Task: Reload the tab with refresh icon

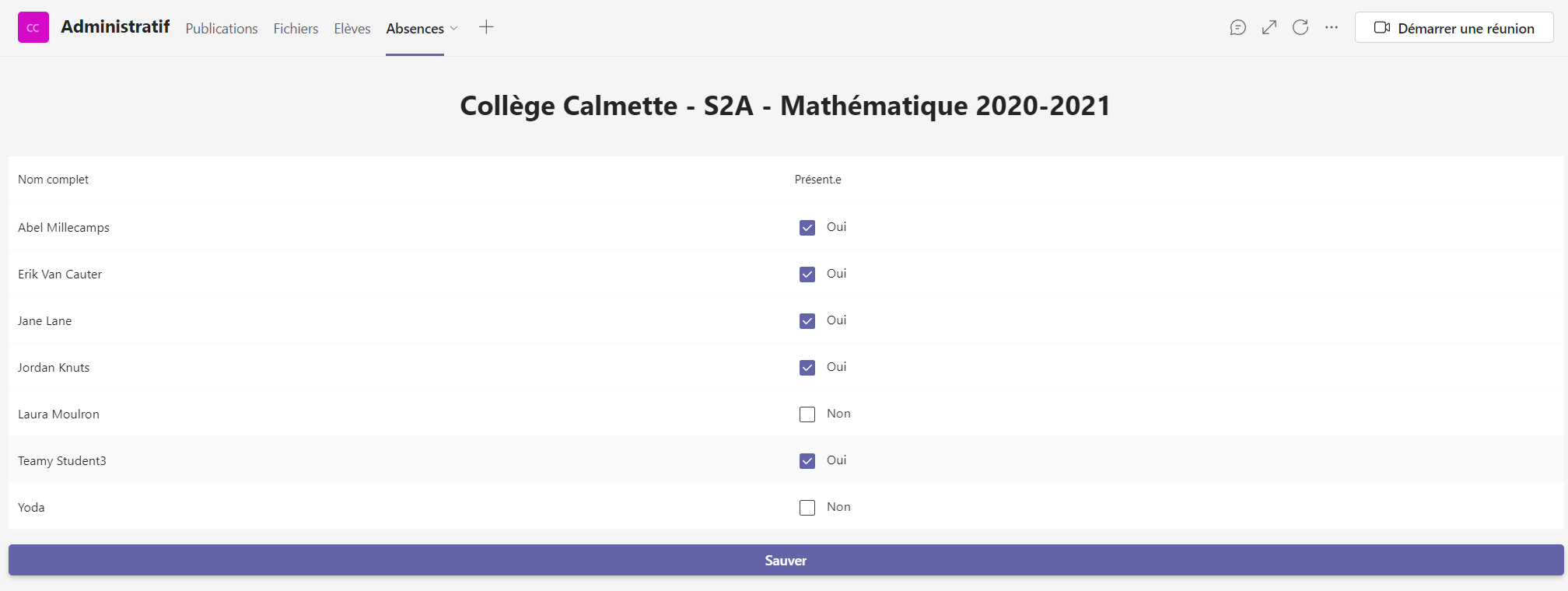Action: 1300,28
